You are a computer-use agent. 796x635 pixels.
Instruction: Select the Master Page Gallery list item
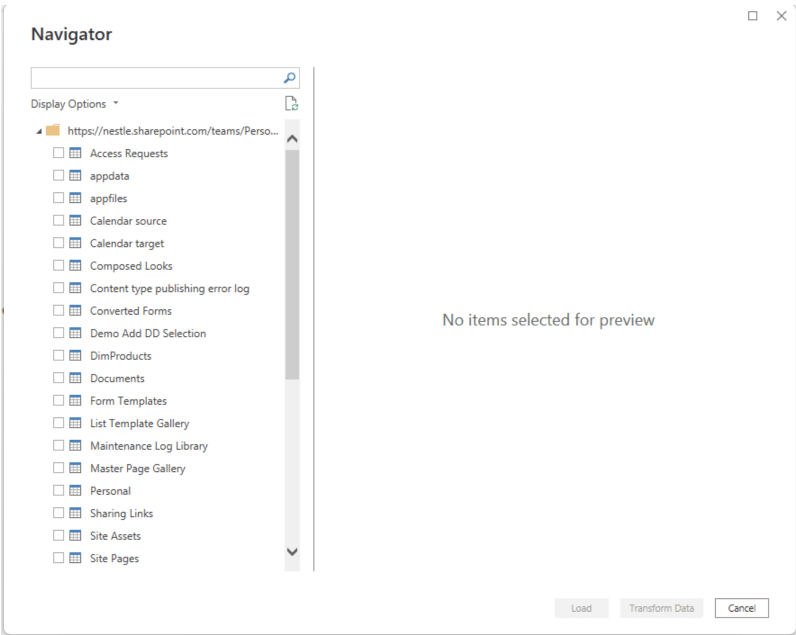pos(137,468)
